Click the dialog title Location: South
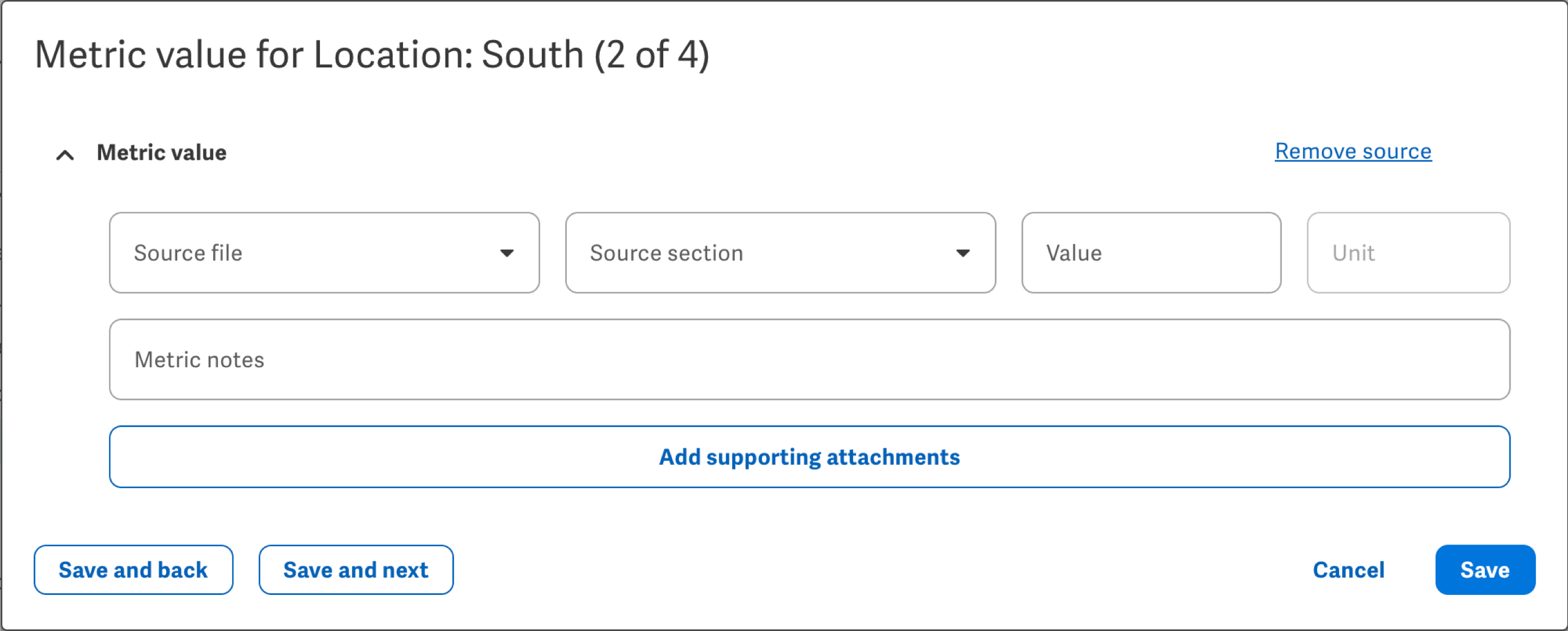 371,55
